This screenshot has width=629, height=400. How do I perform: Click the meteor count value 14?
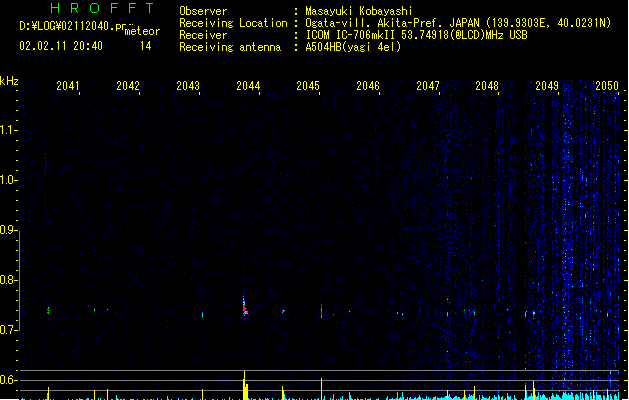point(146,46)
